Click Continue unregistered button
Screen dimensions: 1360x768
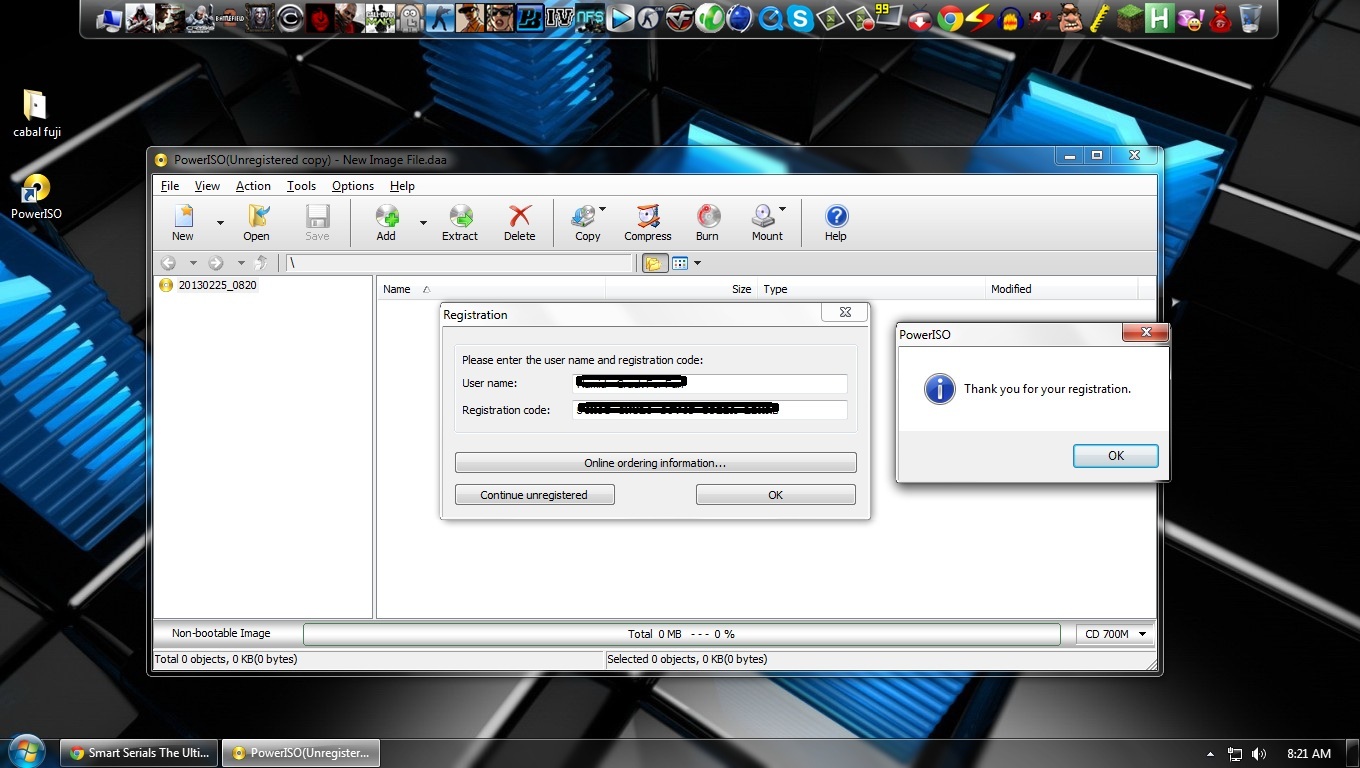[534, 495]
